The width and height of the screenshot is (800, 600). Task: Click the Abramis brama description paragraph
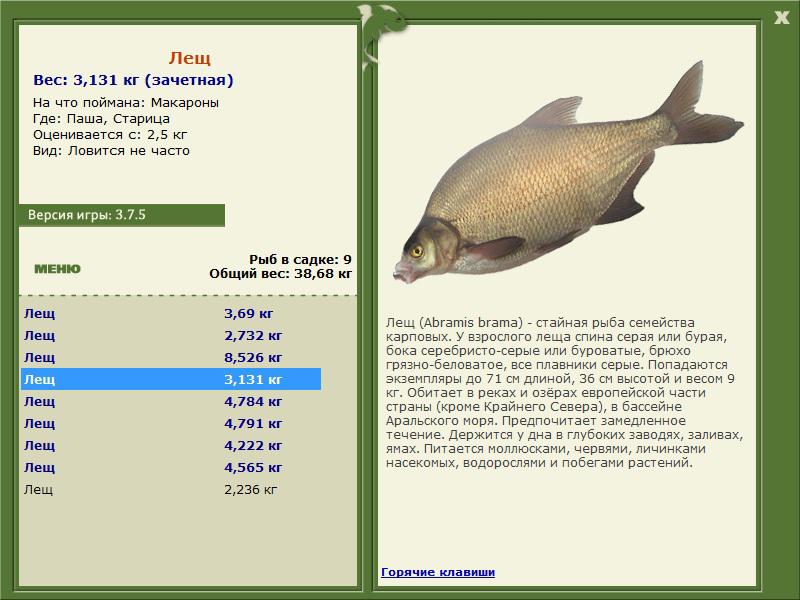pos(564,392)
